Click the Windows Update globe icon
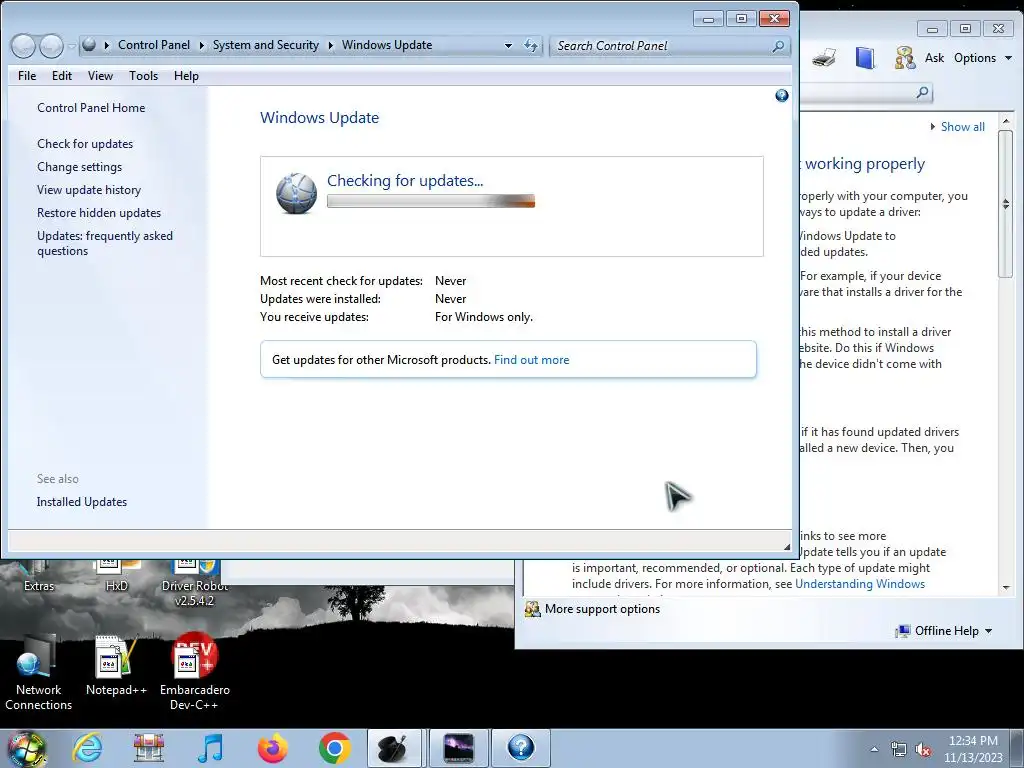The image size is (1024, 768). coord(296,193)
